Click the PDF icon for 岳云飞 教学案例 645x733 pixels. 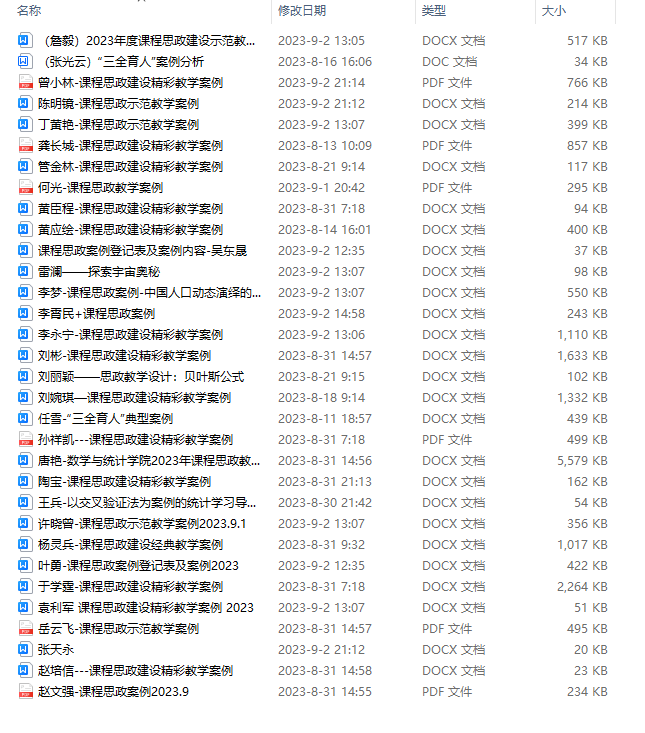(25, 628)
